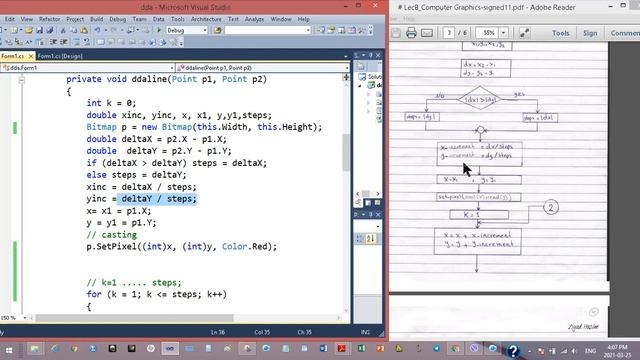Screen dimensions: 640x360
Task: Open the Refactor menu
Action: point(49,19)
